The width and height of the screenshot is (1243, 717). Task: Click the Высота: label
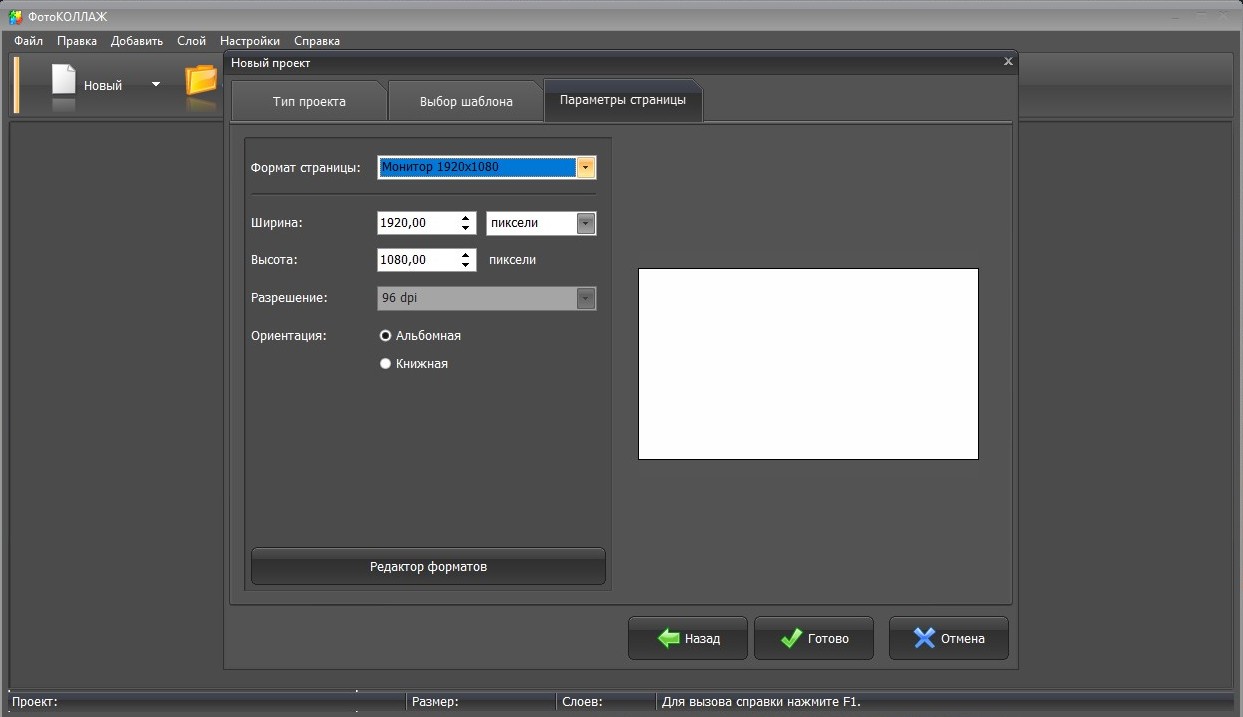click(275, 260)
